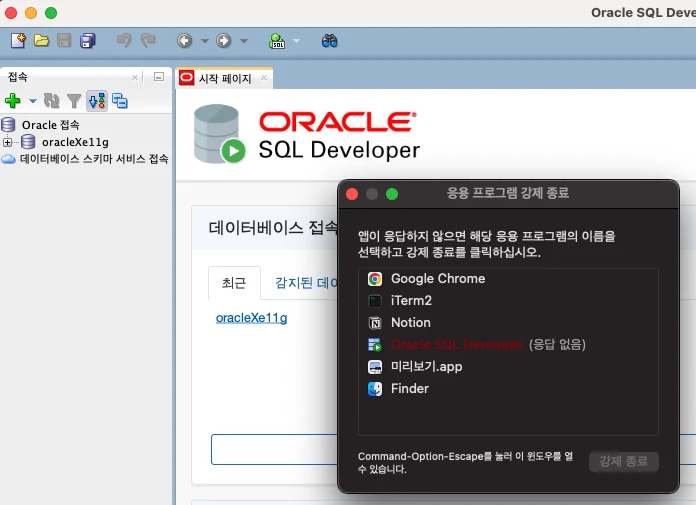Viewport: 696px width, 505px height.
Task: Select Finder in force quit list
Action: coord(508,389)
